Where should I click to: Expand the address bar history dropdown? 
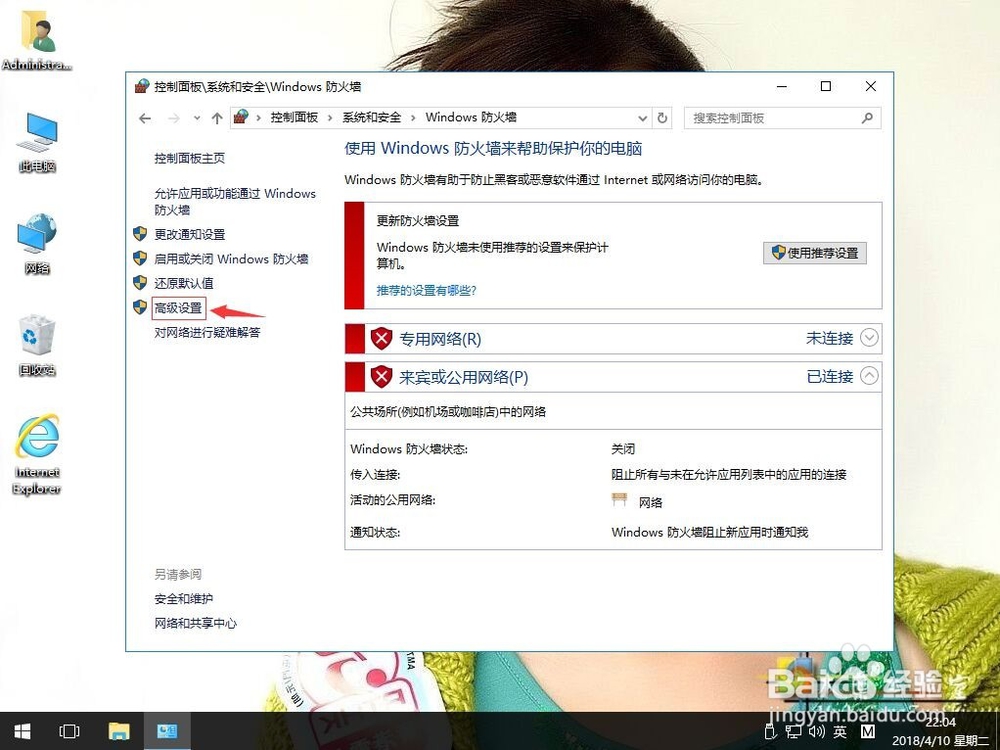point(642,118)
